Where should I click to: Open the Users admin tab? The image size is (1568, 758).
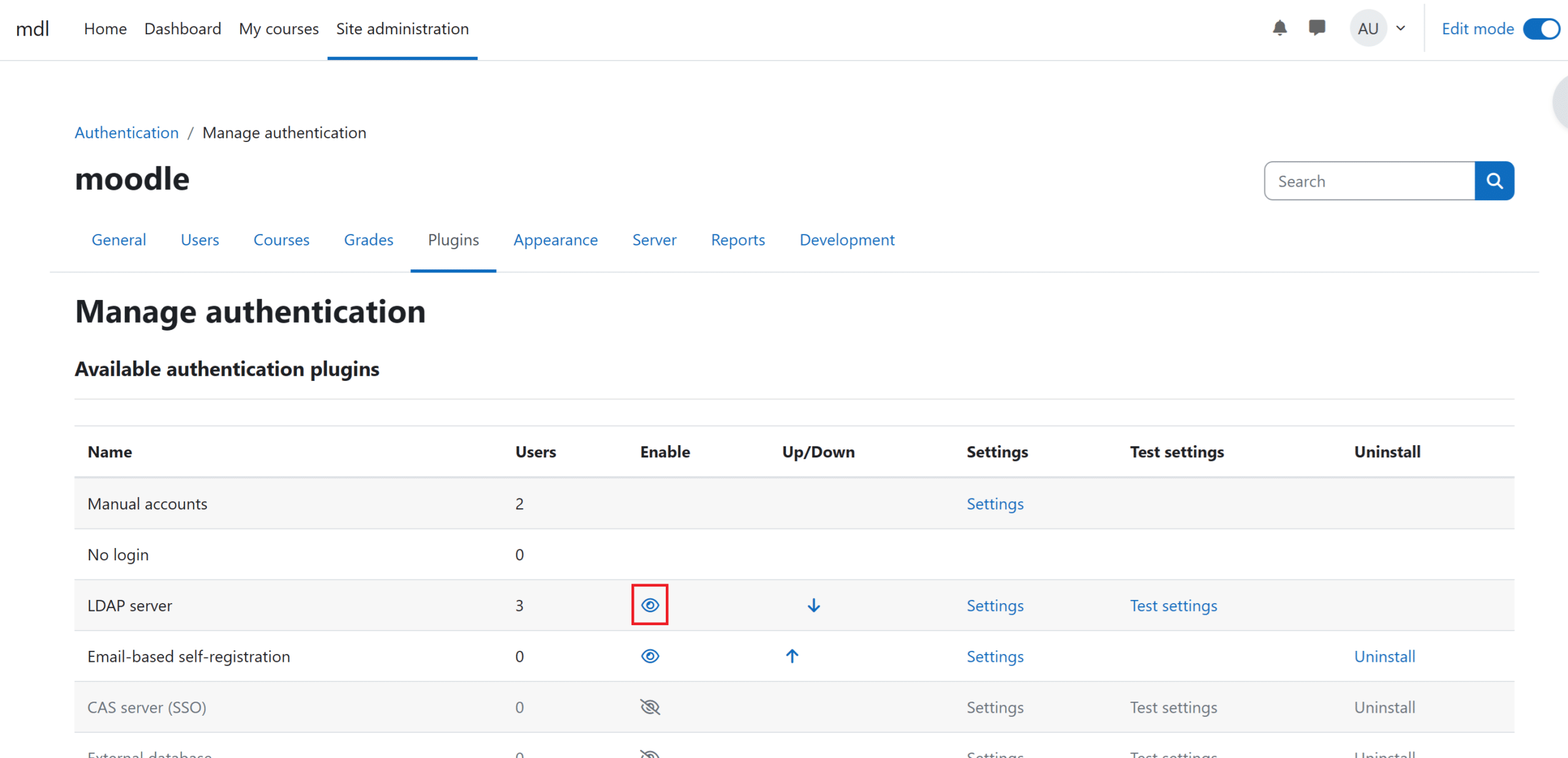(200, 240)
